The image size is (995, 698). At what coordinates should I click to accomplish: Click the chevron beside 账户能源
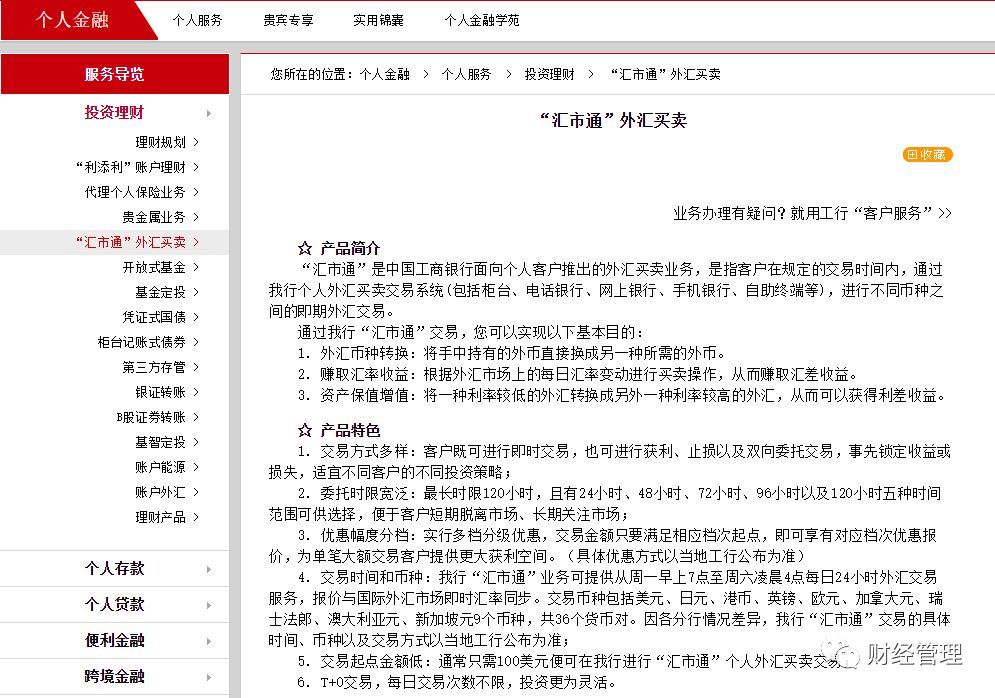tap(196, 467)
